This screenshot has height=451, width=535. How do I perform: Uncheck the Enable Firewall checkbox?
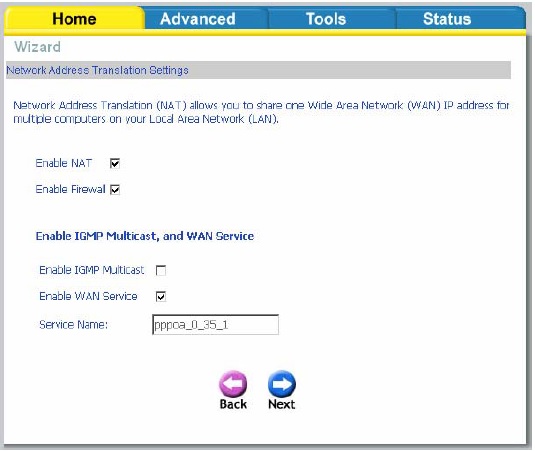click(x=115, y=189)
